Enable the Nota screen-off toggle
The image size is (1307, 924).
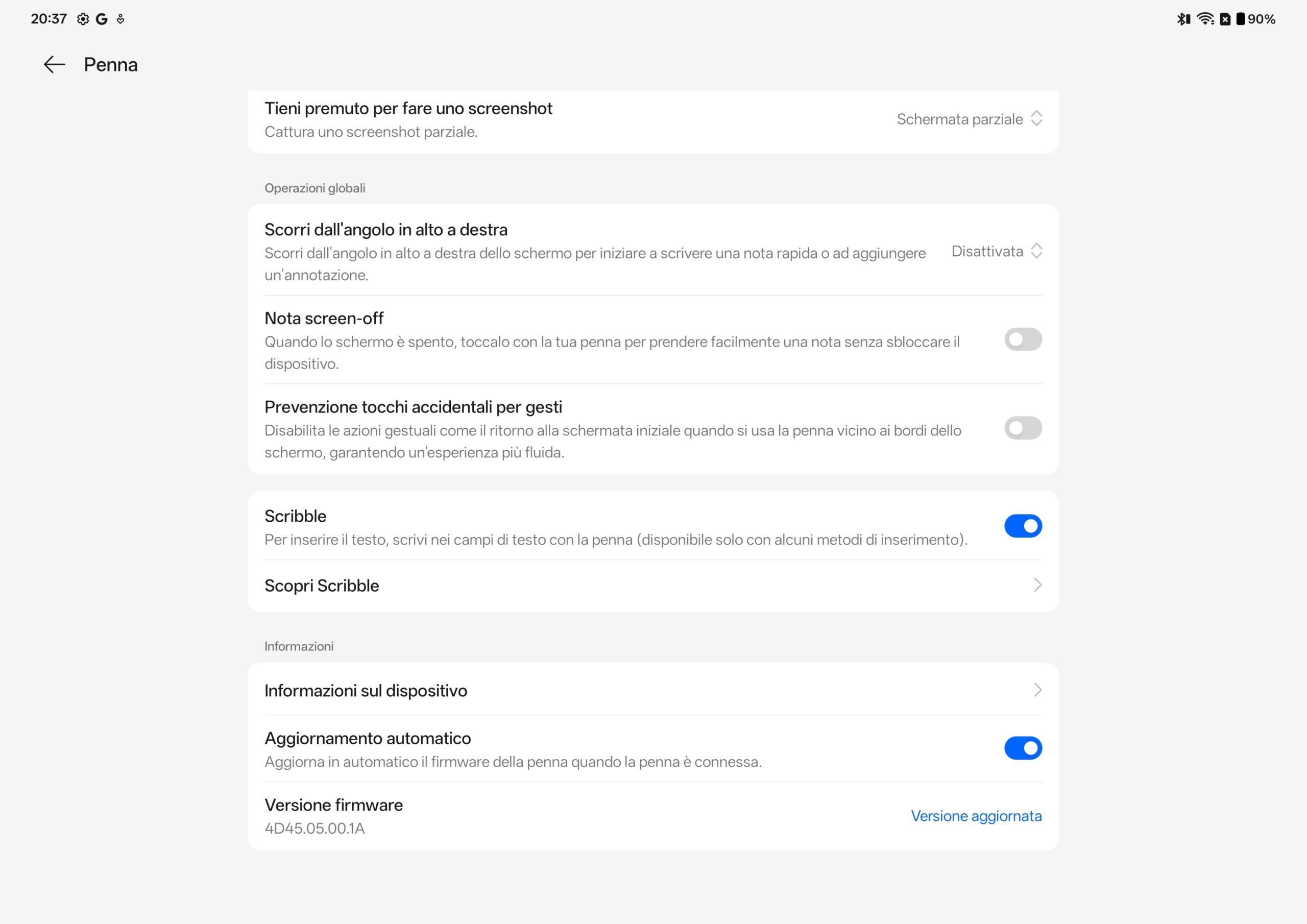1023,340
